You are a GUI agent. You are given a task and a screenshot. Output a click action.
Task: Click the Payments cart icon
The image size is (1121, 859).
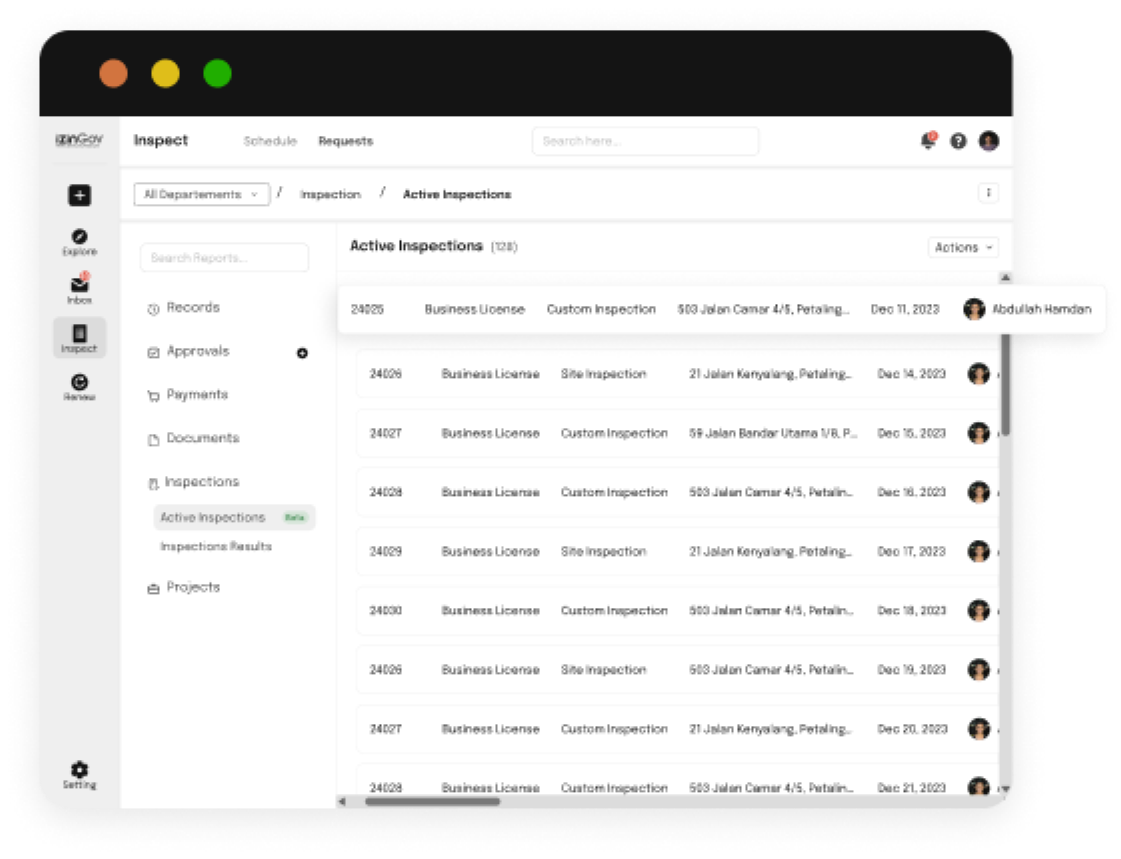153,396
